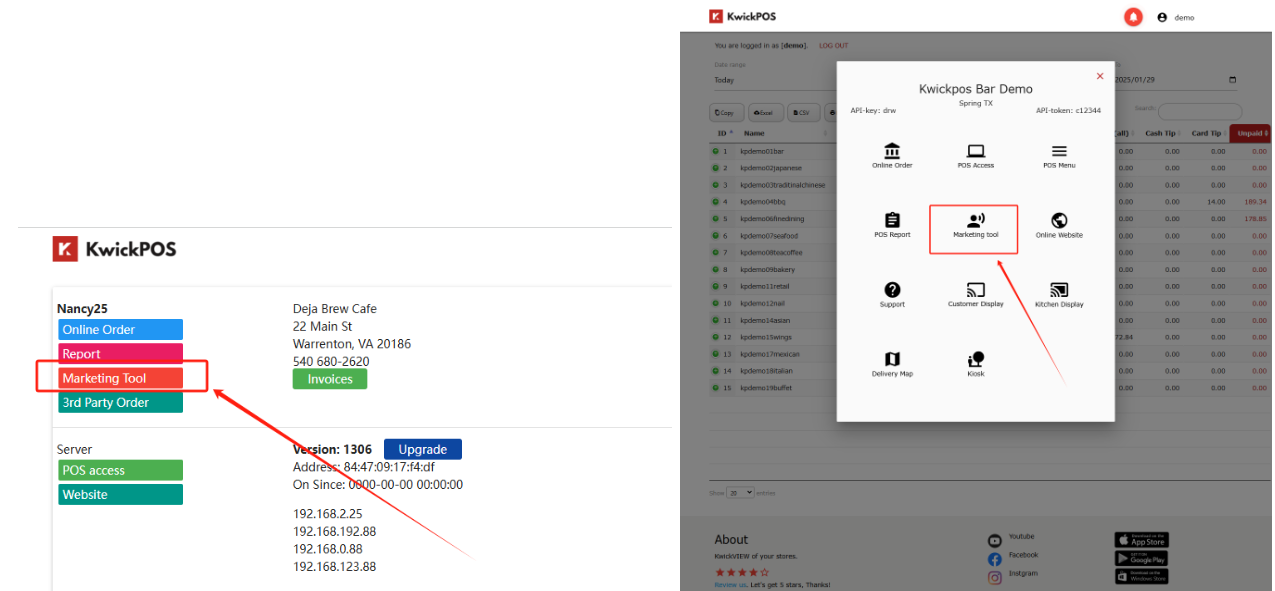Open Kiosk icon in dialog
This screenshot has height=591, width=1275.
tap(976, 359)
